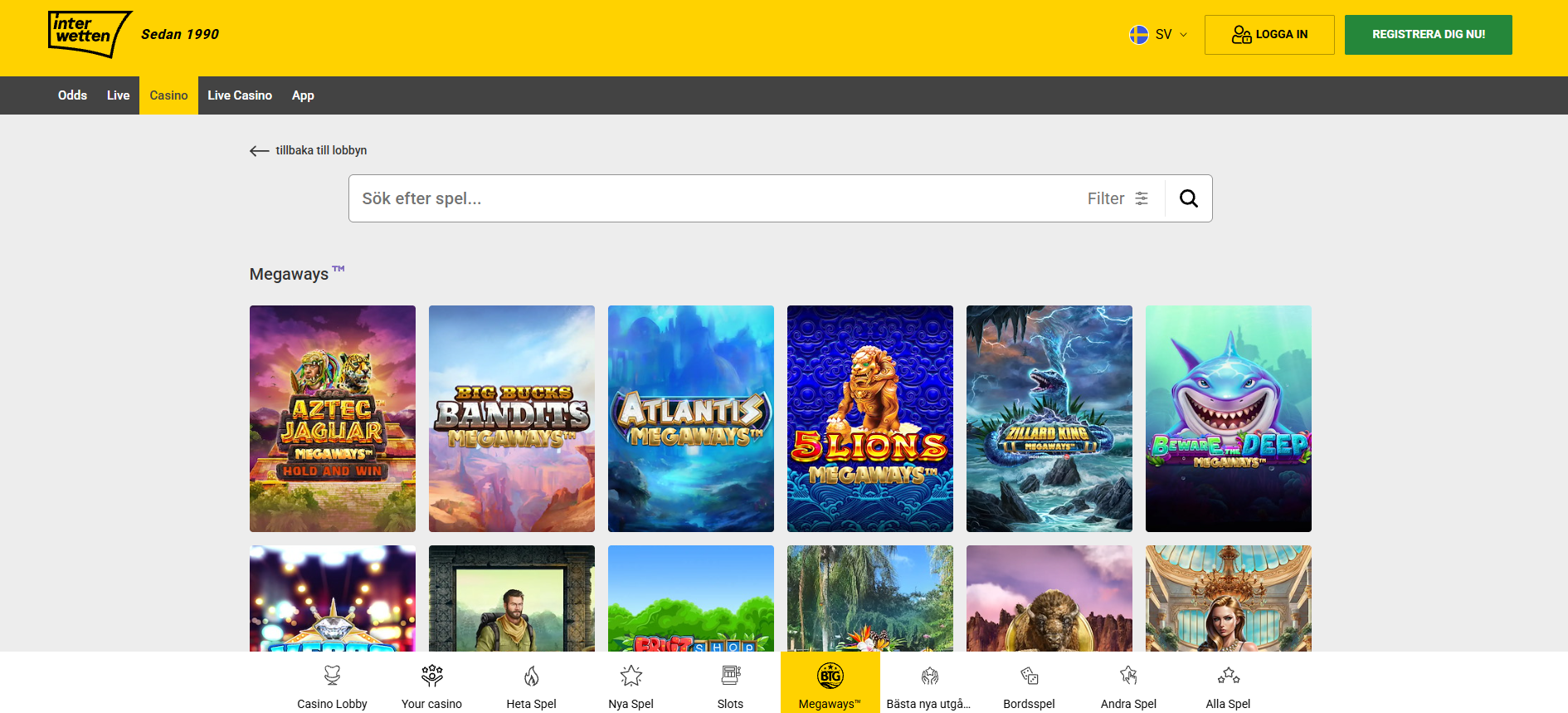1568x713 pixels.
Task: Open the App tab
Action: [303, 95]
